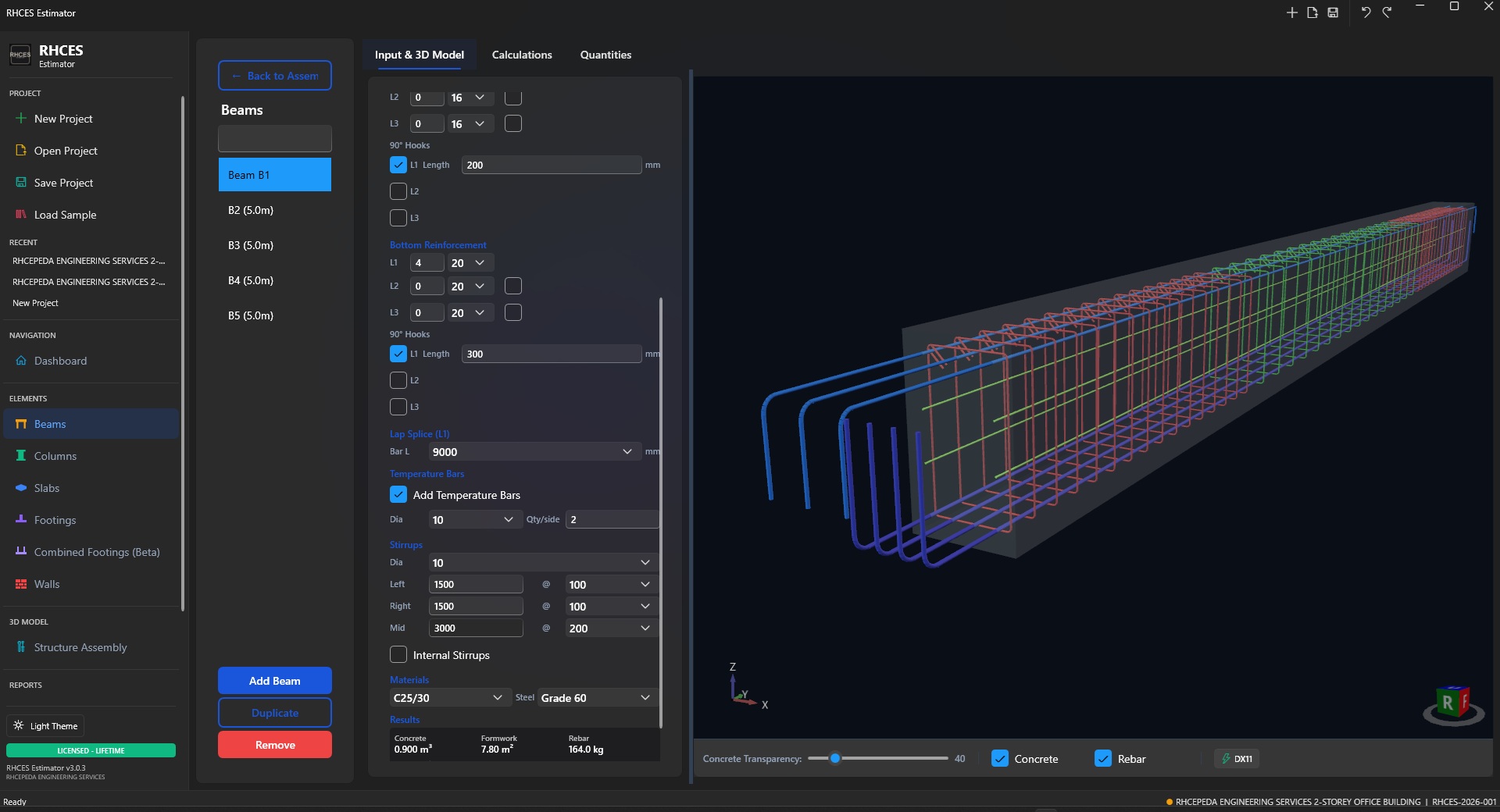Screen dimensions: 1500x812
Task: Select beam B5 (5.0m)
Action: click(x=275, y=315)
